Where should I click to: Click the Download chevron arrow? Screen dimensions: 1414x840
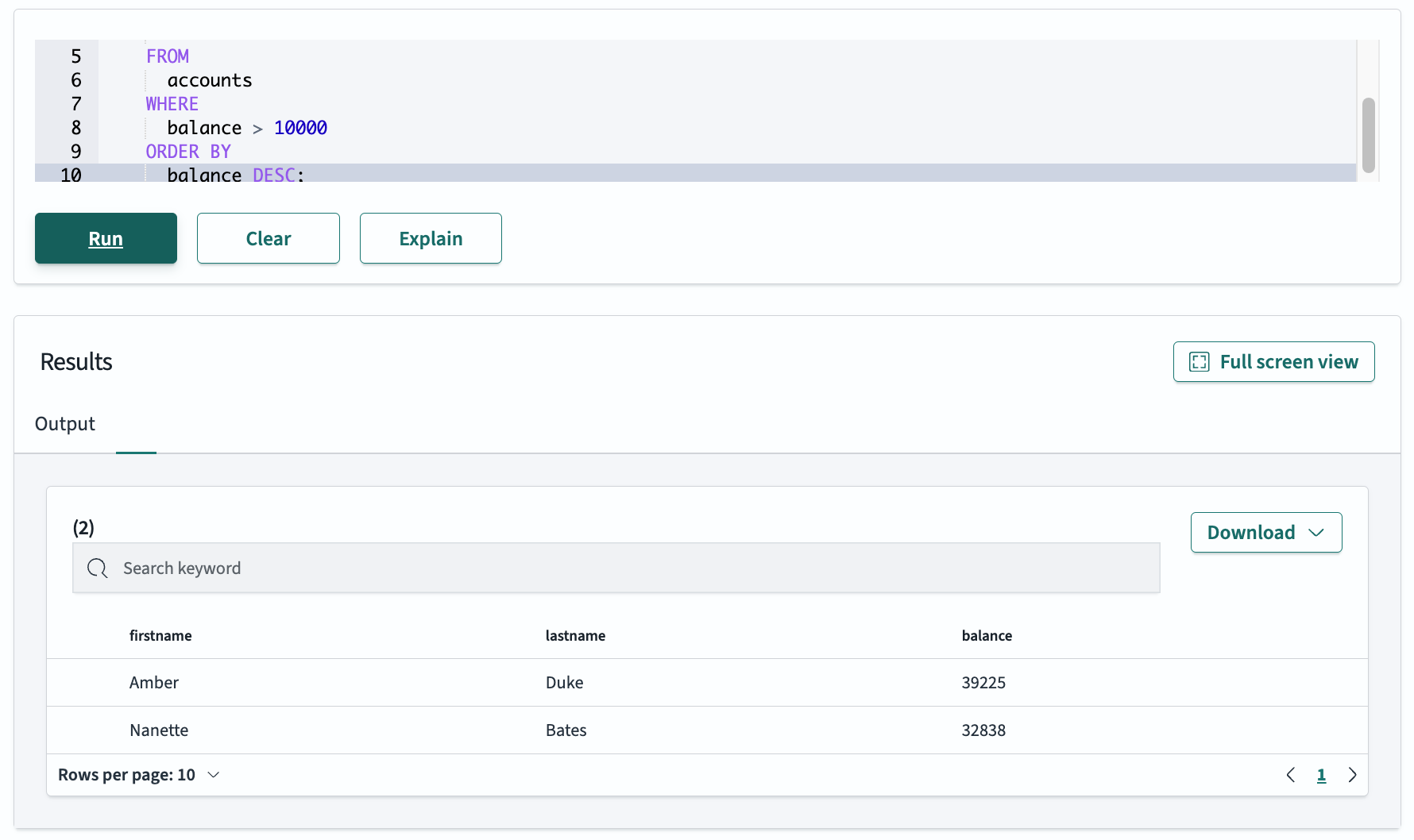[x=1316, y=533]
